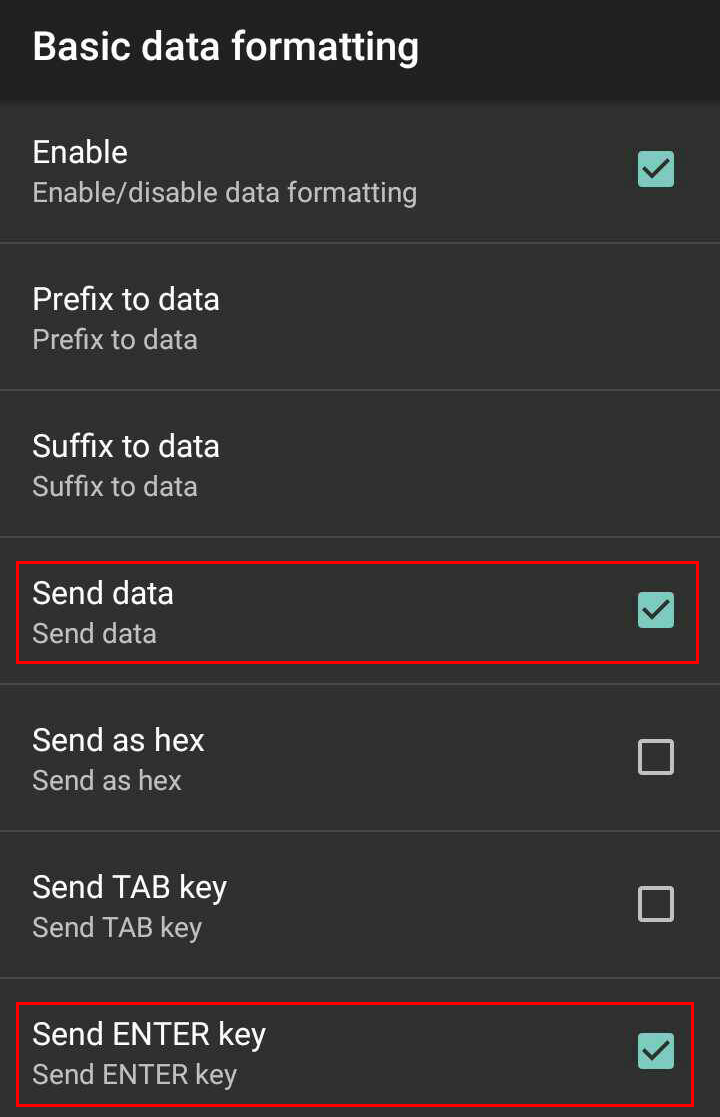The width and height of the screenshot is (720, 1117).
Task: Check the Send as hex checkbox
Action: coord(656,757)
